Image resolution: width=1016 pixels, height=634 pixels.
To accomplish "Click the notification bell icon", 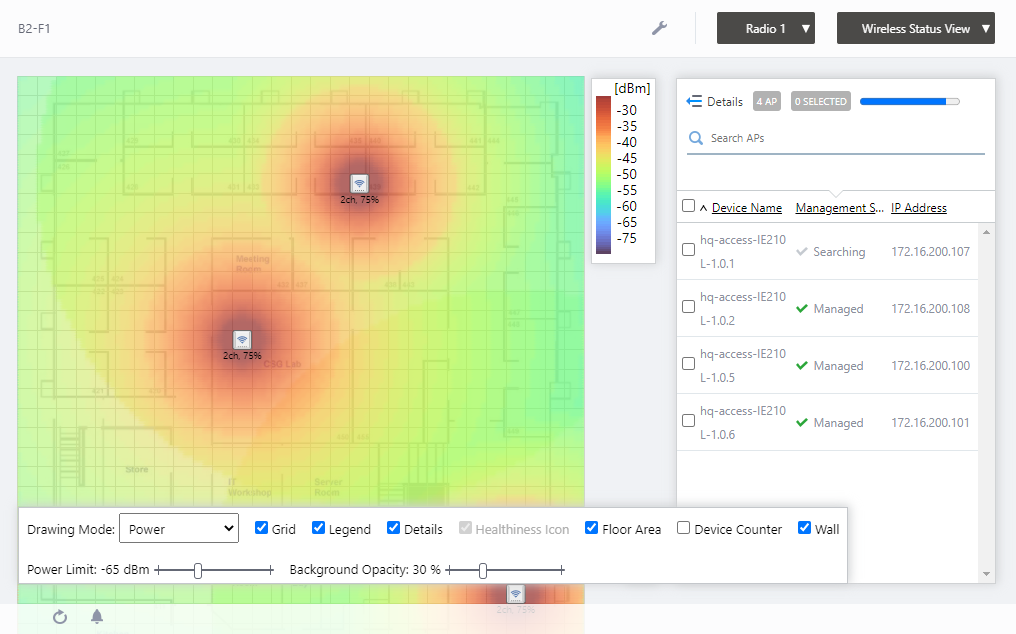I will point(97,617).
